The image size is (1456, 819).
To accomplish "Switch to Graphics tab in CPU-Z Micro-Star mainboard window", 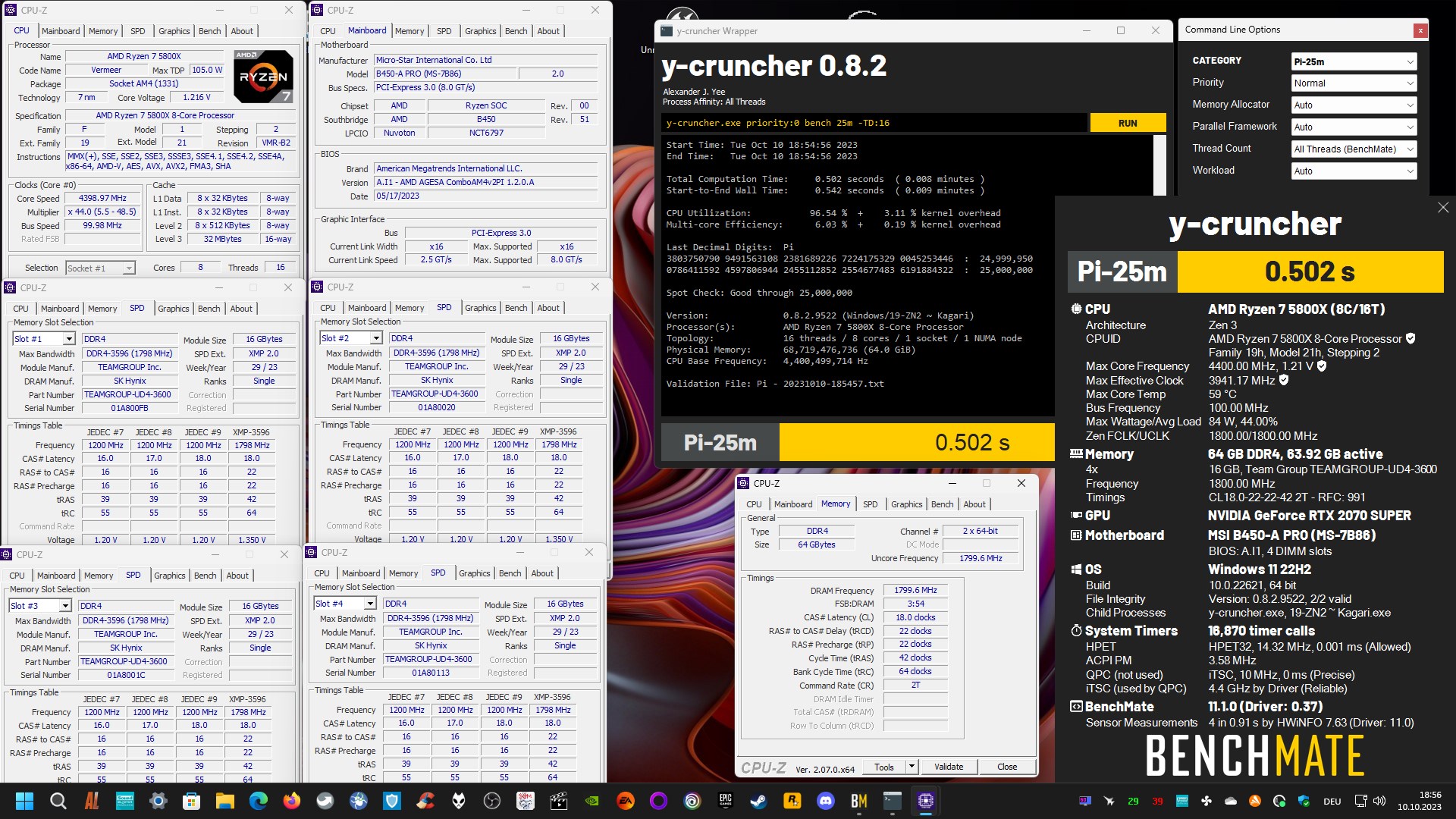I will coord(481,31).
